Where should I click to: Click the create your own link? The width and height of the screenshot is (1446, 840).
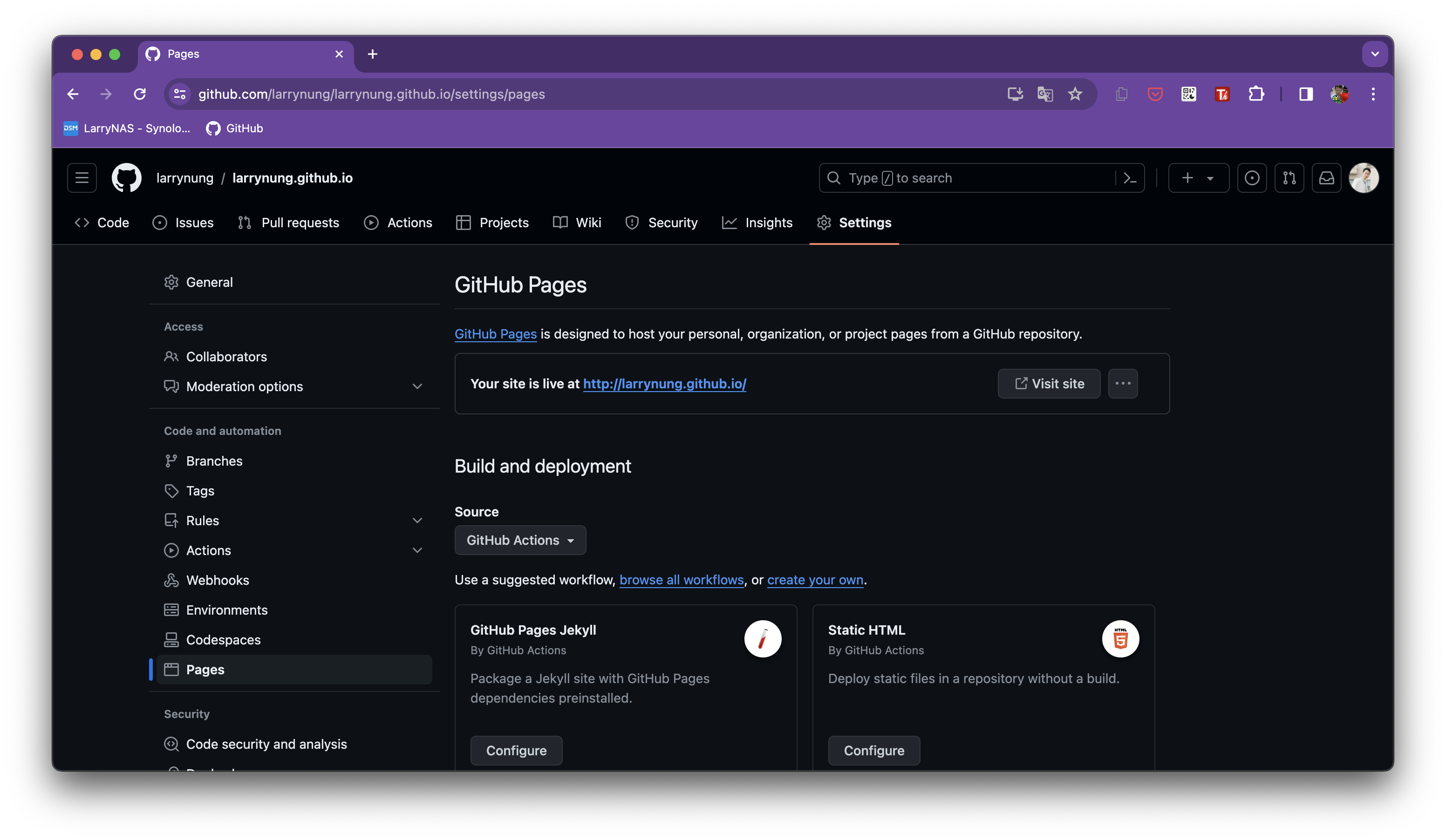pos(815,580)
